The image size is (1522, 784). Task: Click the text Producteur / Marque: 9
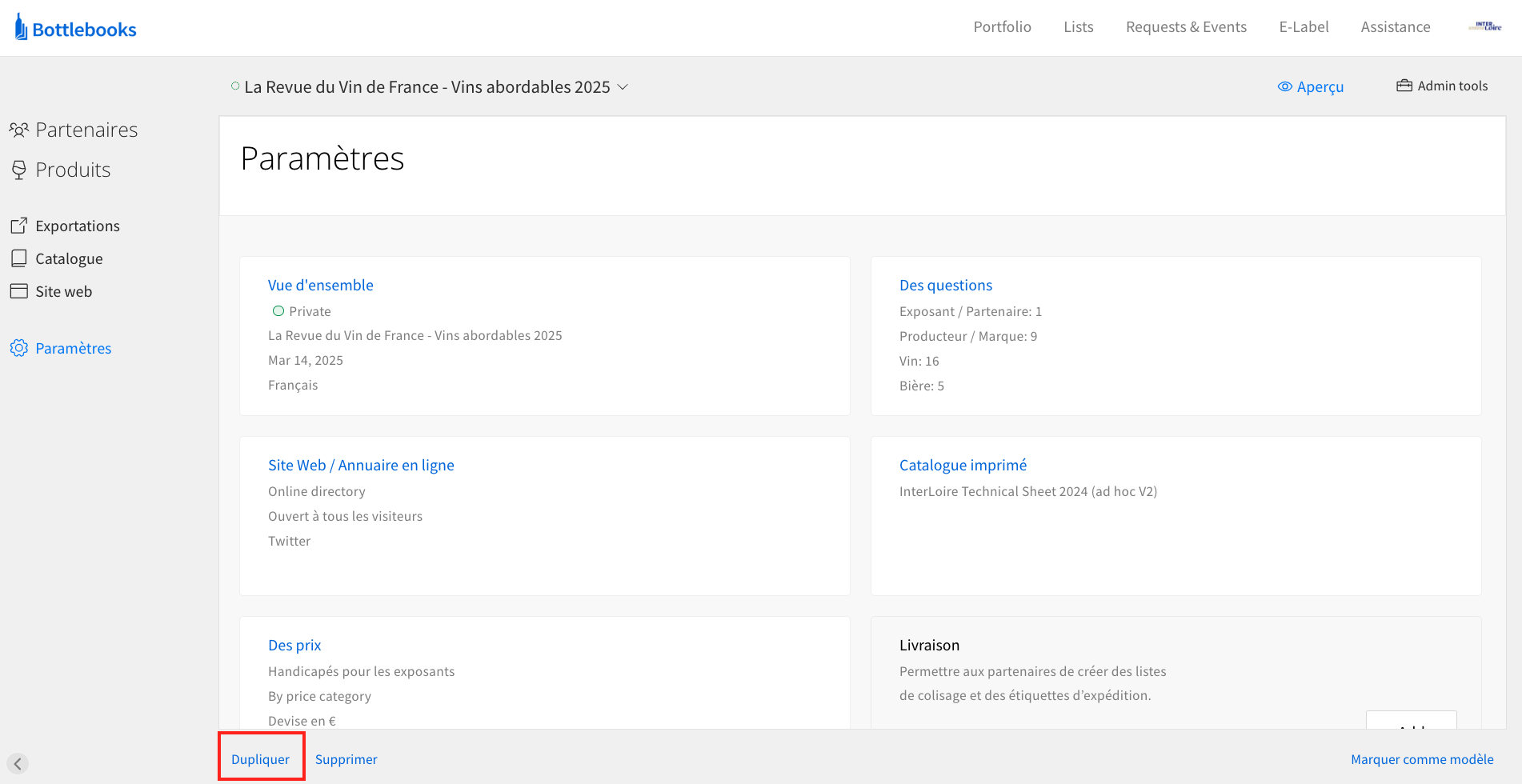[968, 336]
